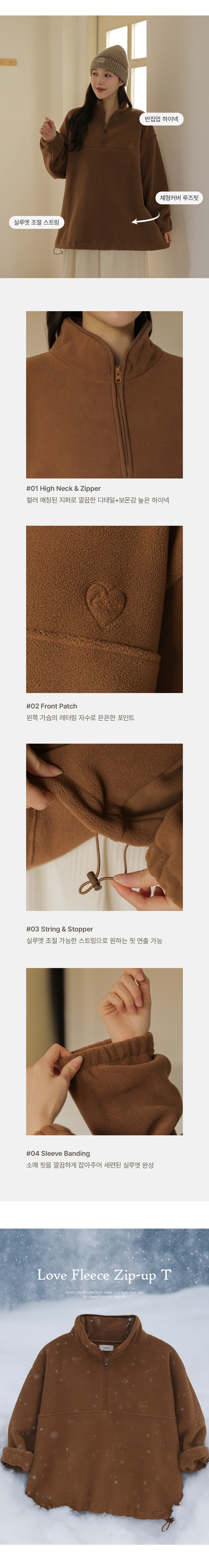Image resolution: width=209 pixels, height=1568 pixels.
Task: Click the #03 String & Stopper heading
Action: pos(60,929)
